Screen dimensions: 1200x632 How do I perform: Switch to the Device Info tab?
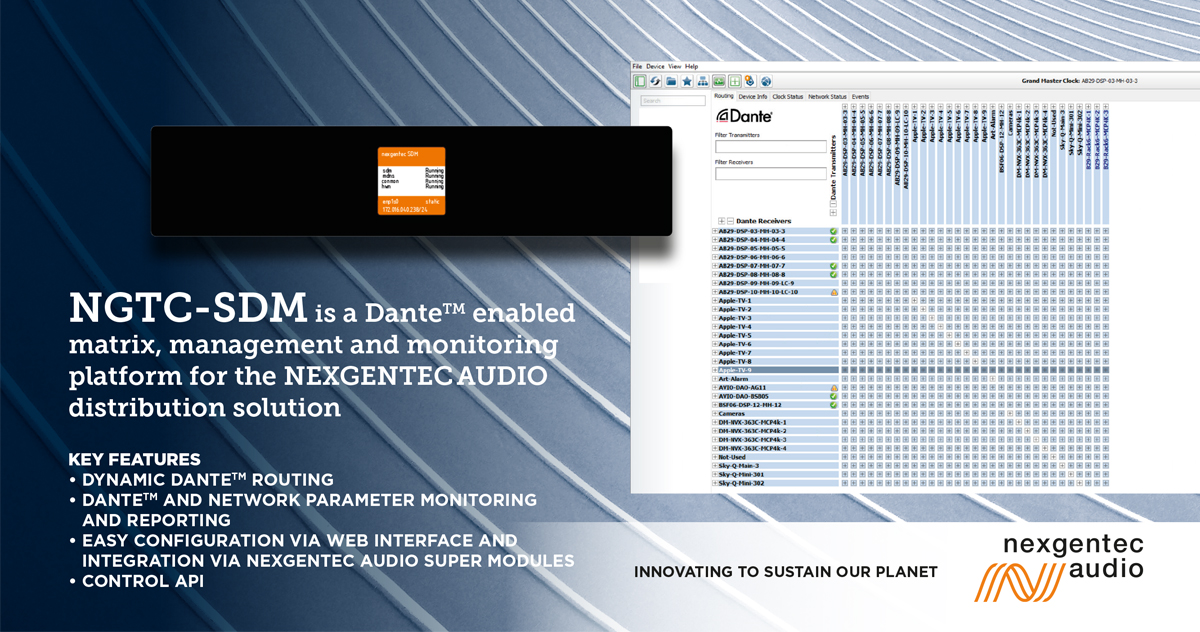pyautogui.click(x=753, y=97)
